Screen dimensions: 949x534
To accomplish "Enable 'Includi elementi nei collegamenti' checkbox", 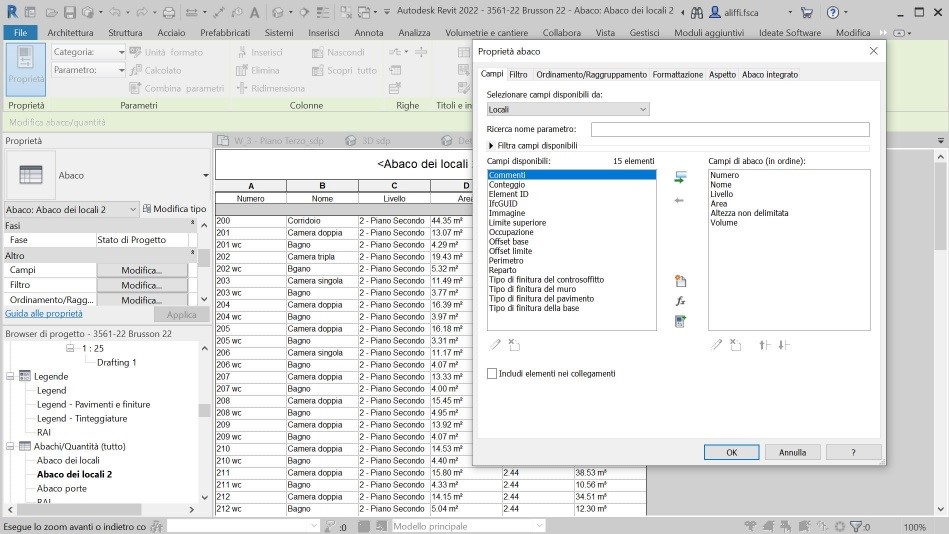I will 492,374.
